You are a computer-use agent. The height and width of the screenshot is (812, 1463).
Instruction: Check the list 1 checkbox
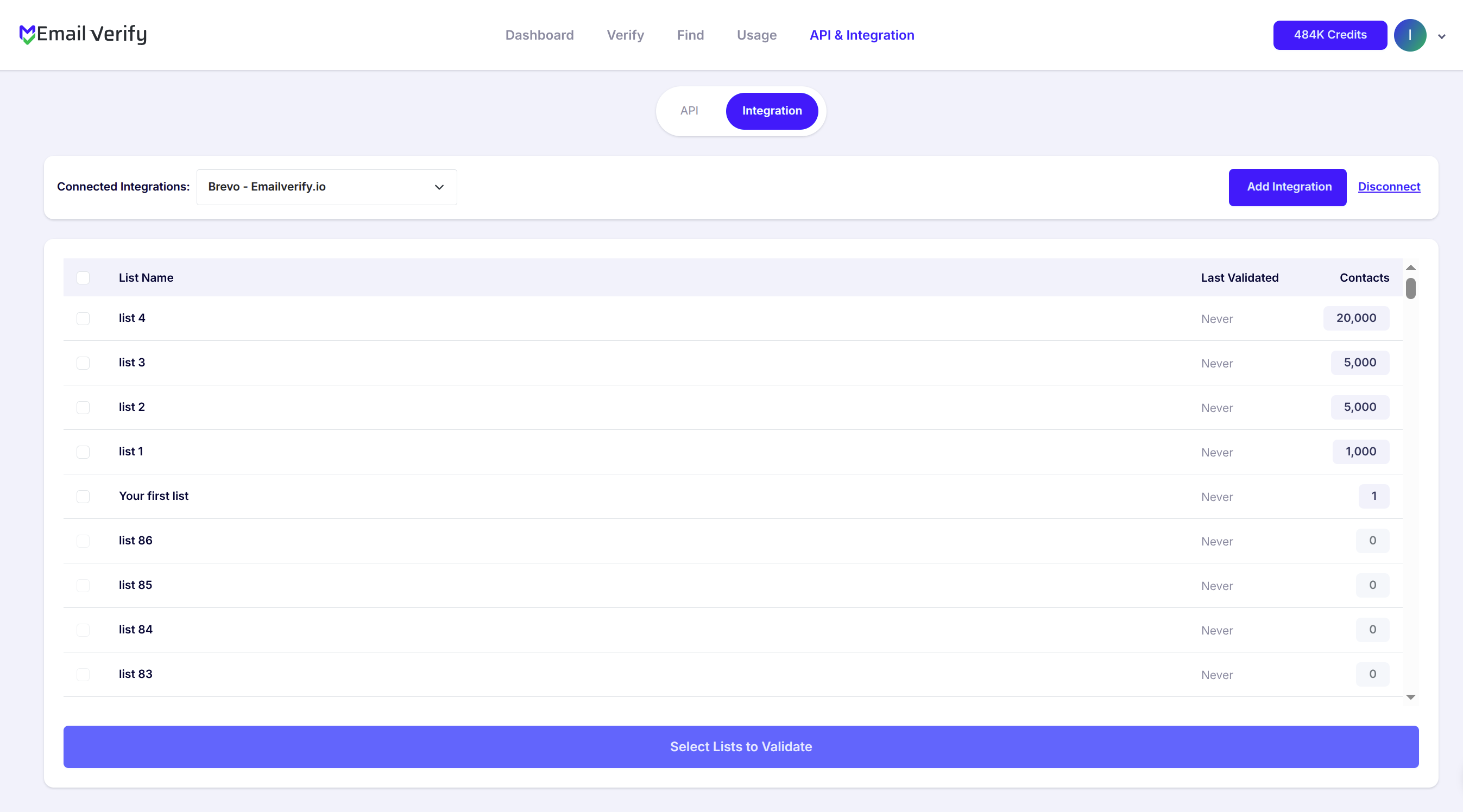[83, 452]
